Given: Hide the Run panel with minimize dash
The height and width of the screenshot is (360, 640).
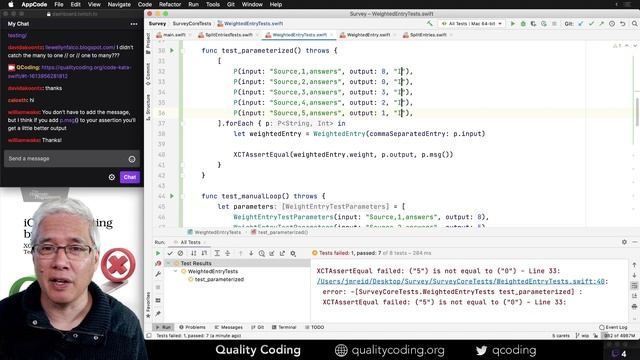Looking at the screenshot, I should pos(635,242).
